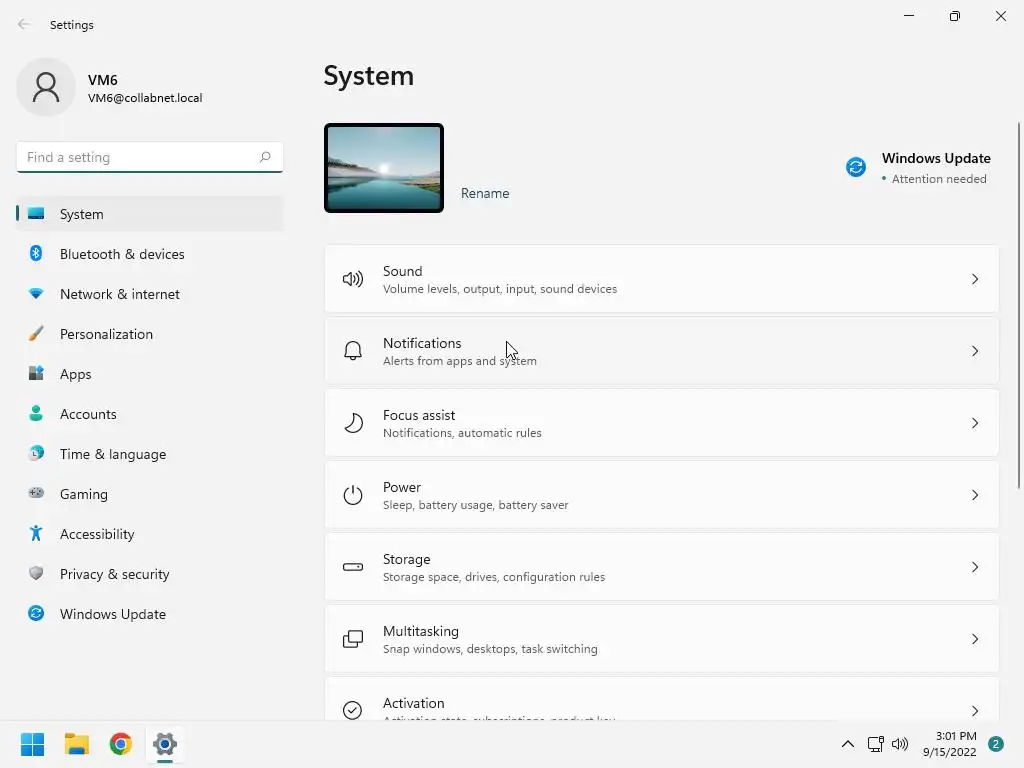Click the Sound description text
This screenshot has height=768, width=1024.
pos(500,289)
